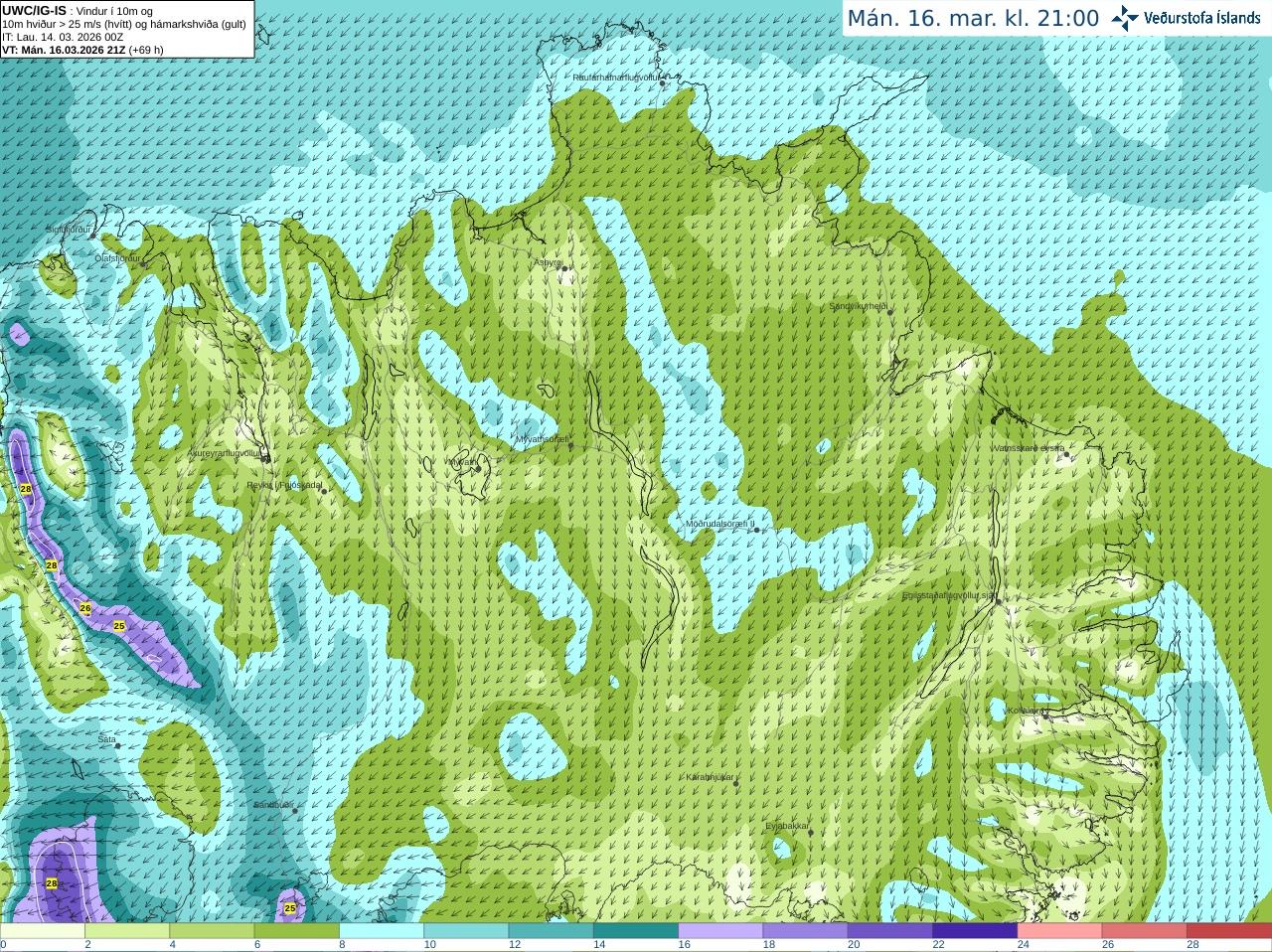Image resolution: width=1272 pixels, height=952 pixels.
Task: Click the 'Veðurstofa Íslands' name text
Action: coord(1201,18)
